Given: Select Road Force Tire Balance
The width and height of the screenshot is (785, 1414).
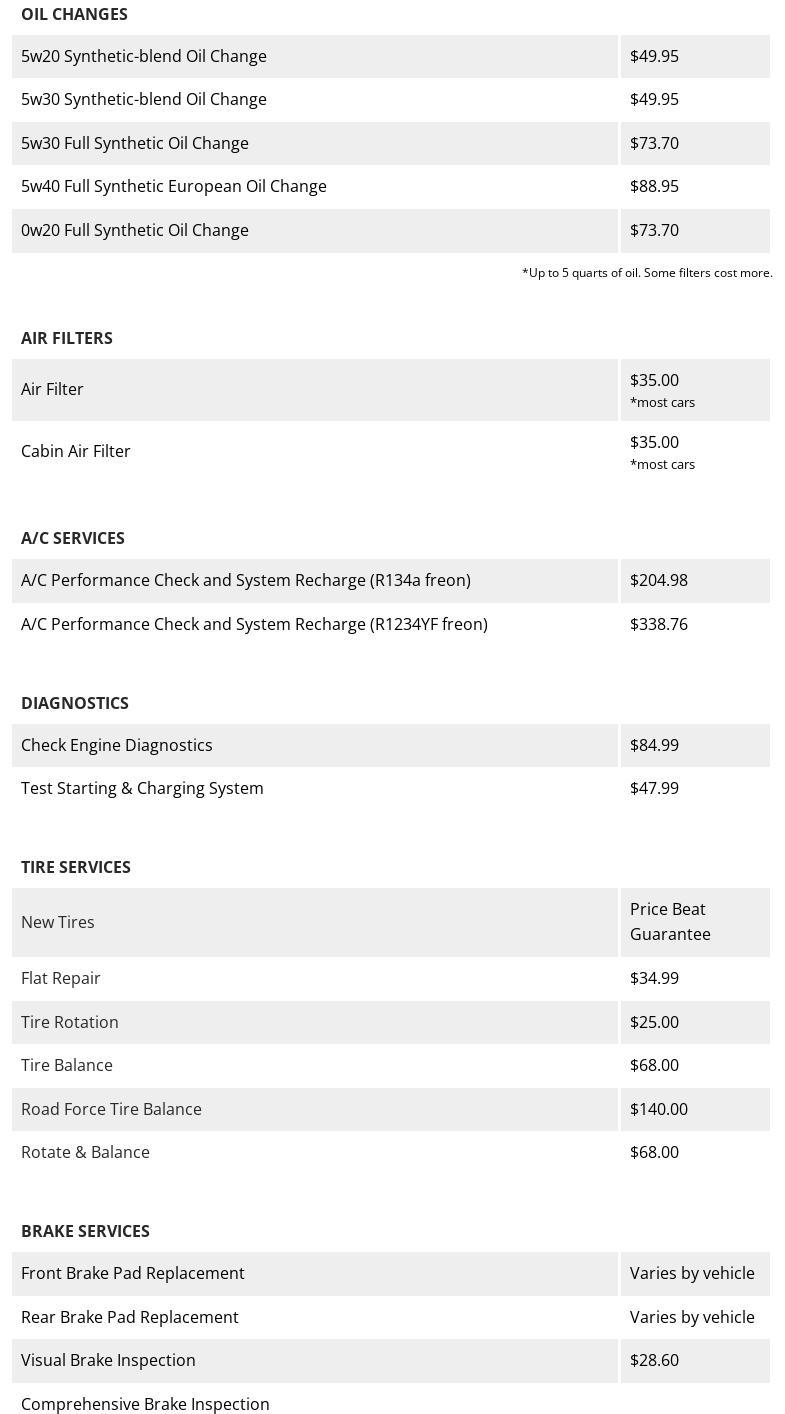Looking at the screenshot, I should 111,1110.
